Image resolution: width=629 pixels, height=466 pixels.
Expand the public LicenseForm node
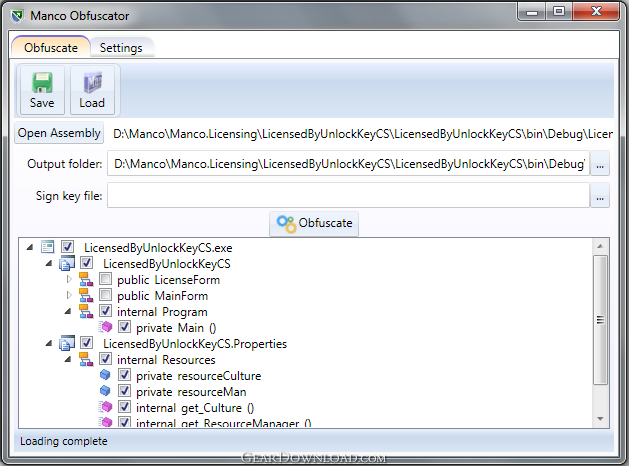69,279
